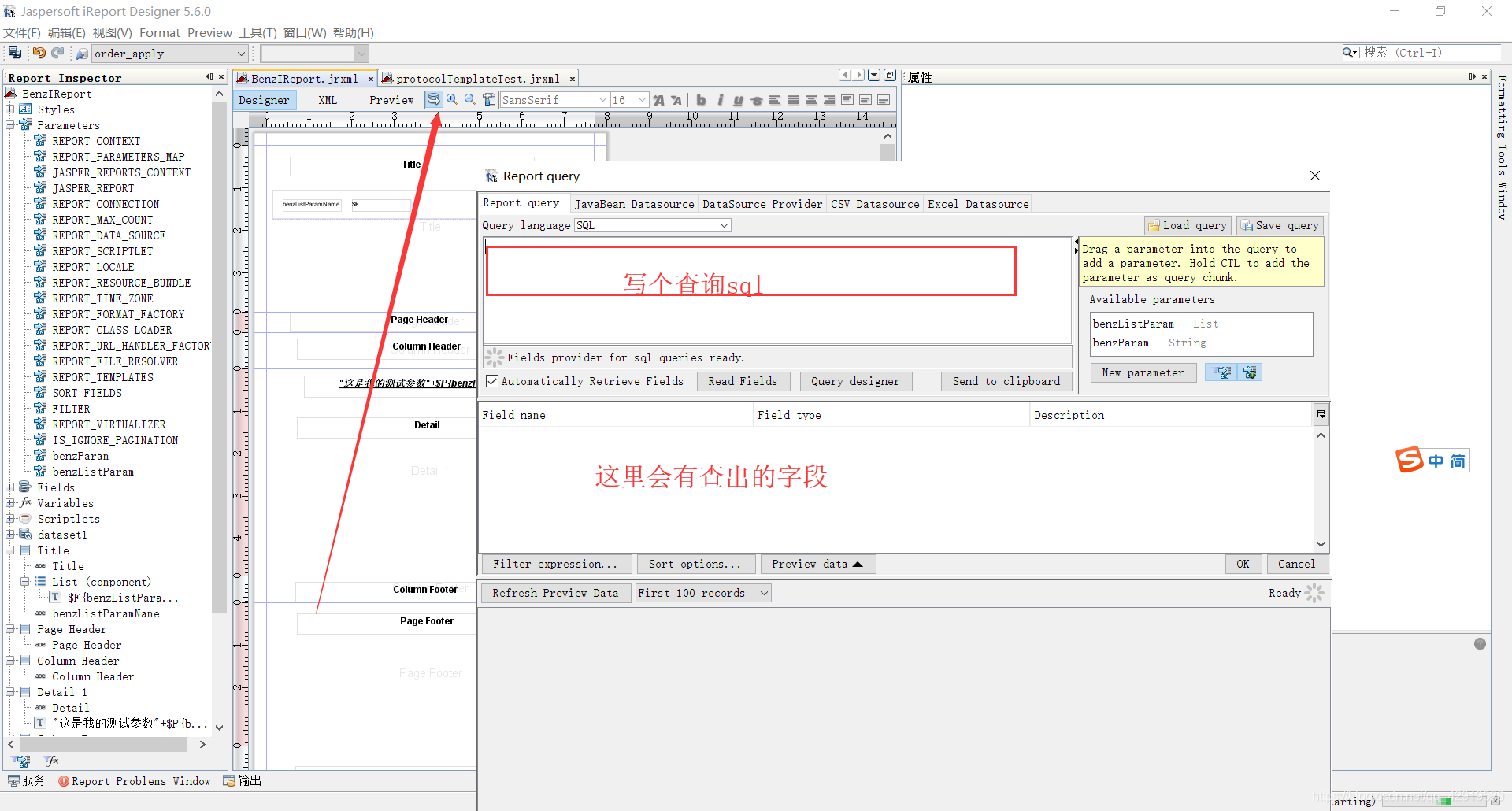This screenshot has height=811, width=1512.
Task: Click the Align middle vertically icon
Action: click(x=865, y=100)
